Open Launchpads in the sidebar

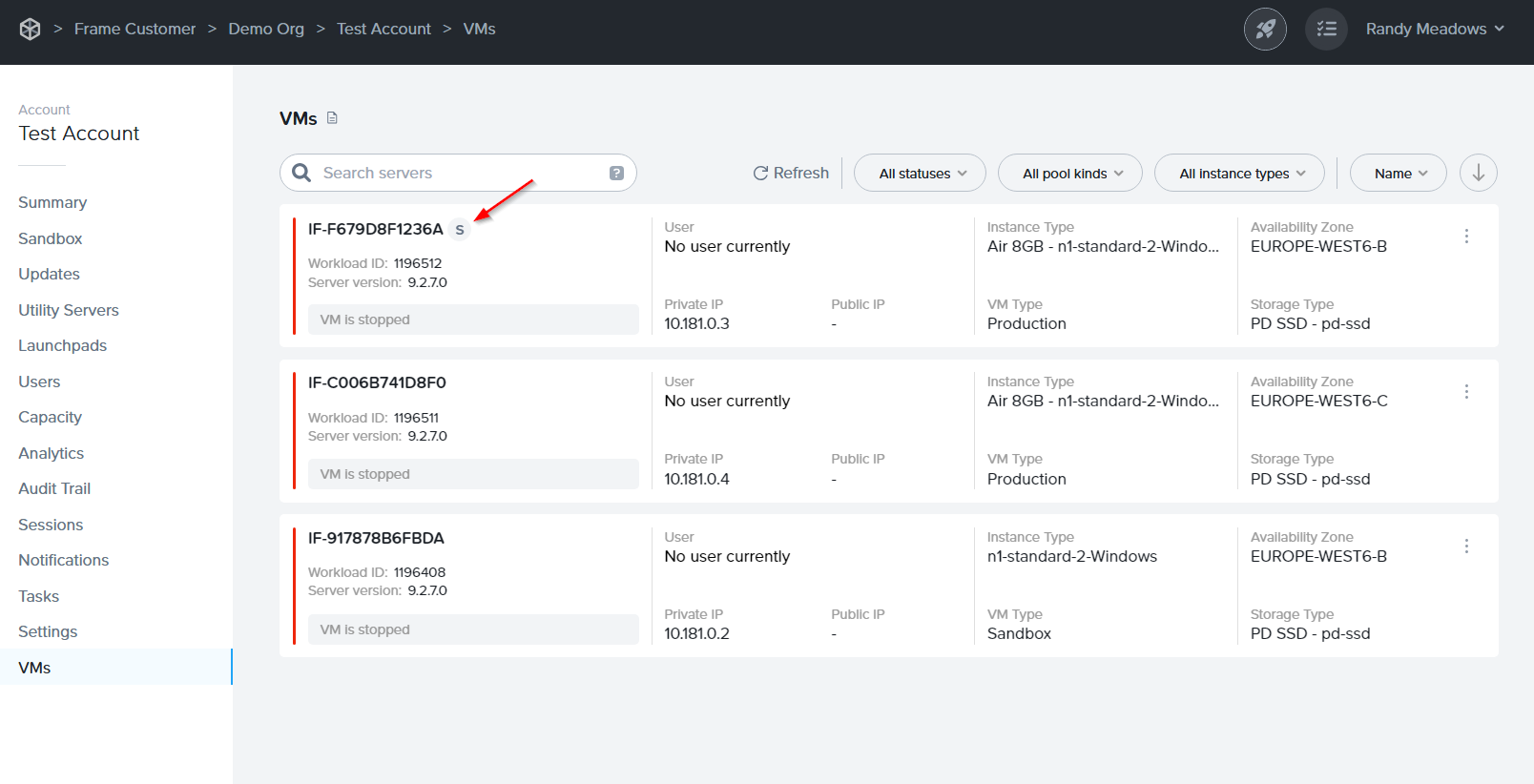pyautogui.click(x=62, y=345)
